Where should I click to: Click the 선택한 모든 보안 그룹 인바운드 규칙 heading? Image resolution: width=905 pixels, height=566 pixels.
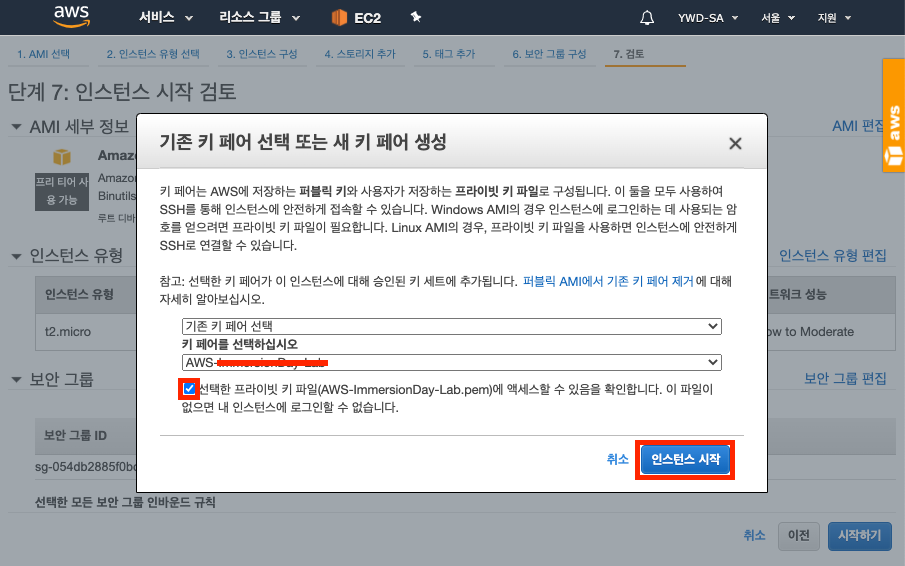(125, 502)
